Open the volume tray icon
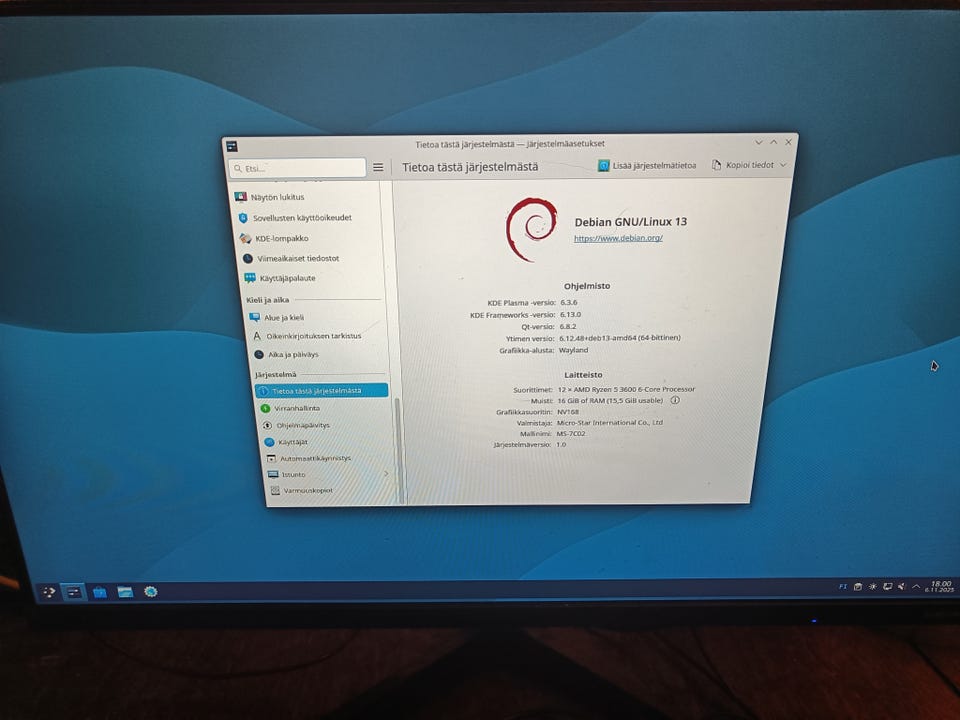The image size is (960, 720). [x=901, y=587]
